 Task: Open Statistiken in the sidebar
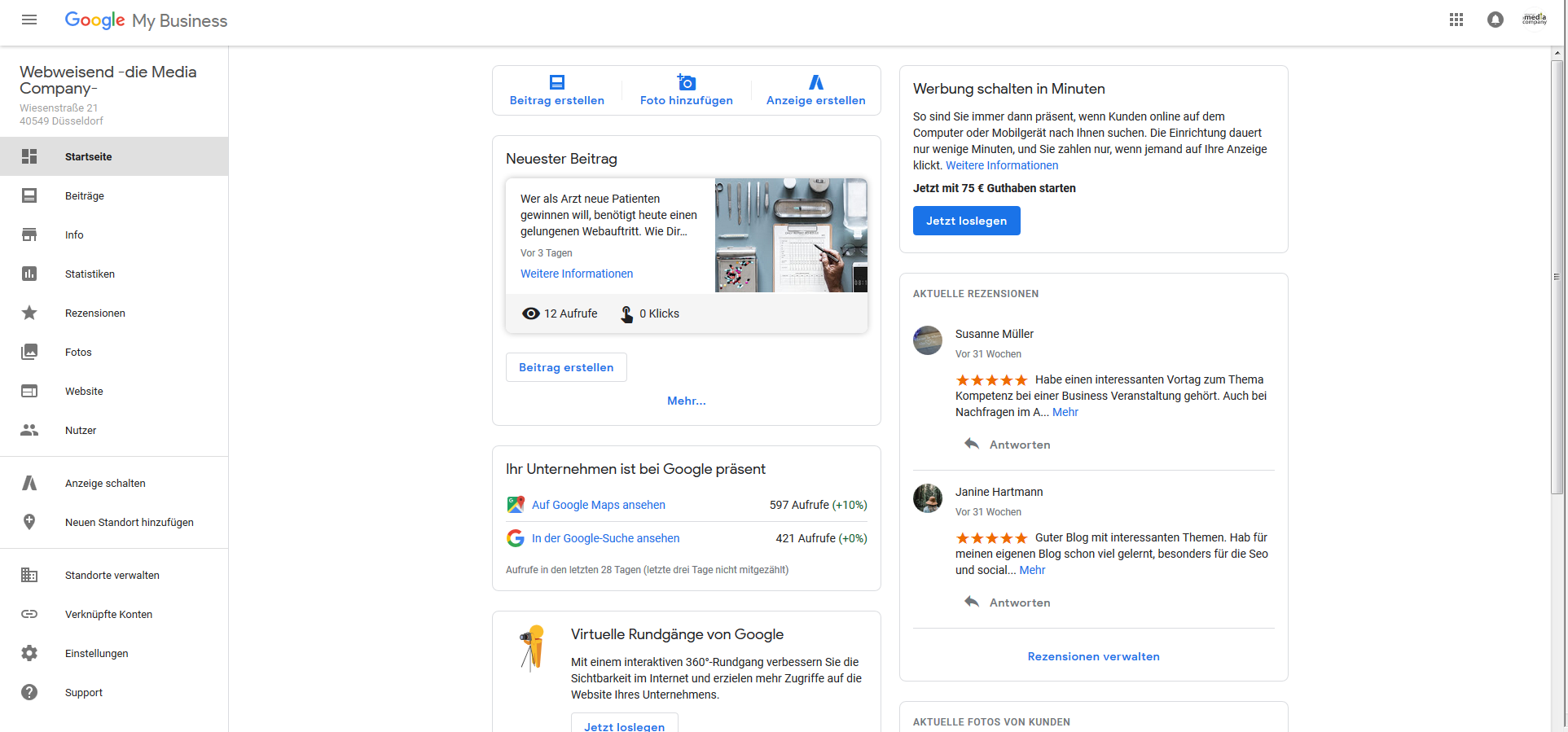(x=114, y=274)
